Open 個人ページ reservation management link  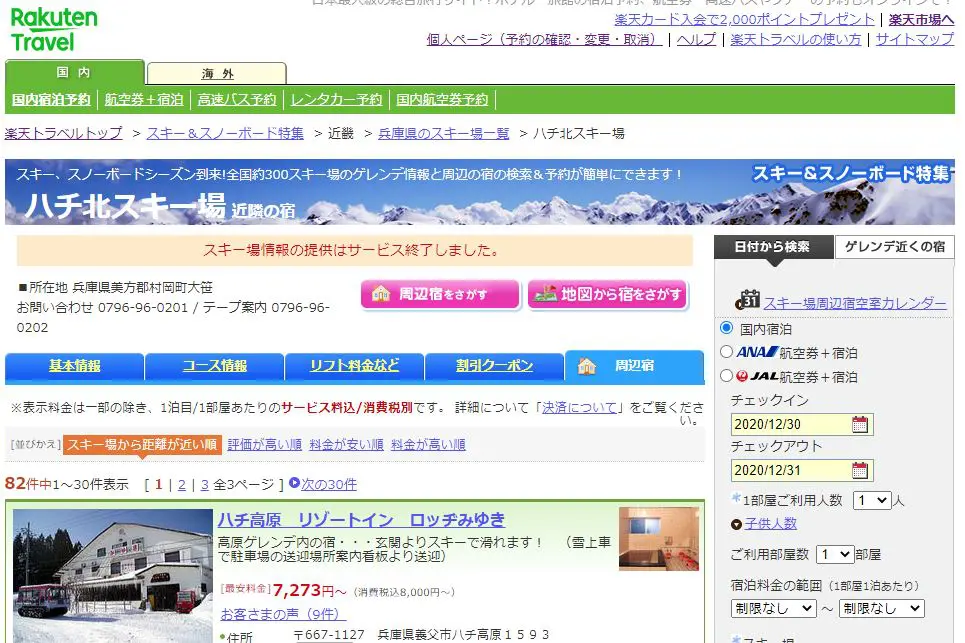tap(544, 39)
